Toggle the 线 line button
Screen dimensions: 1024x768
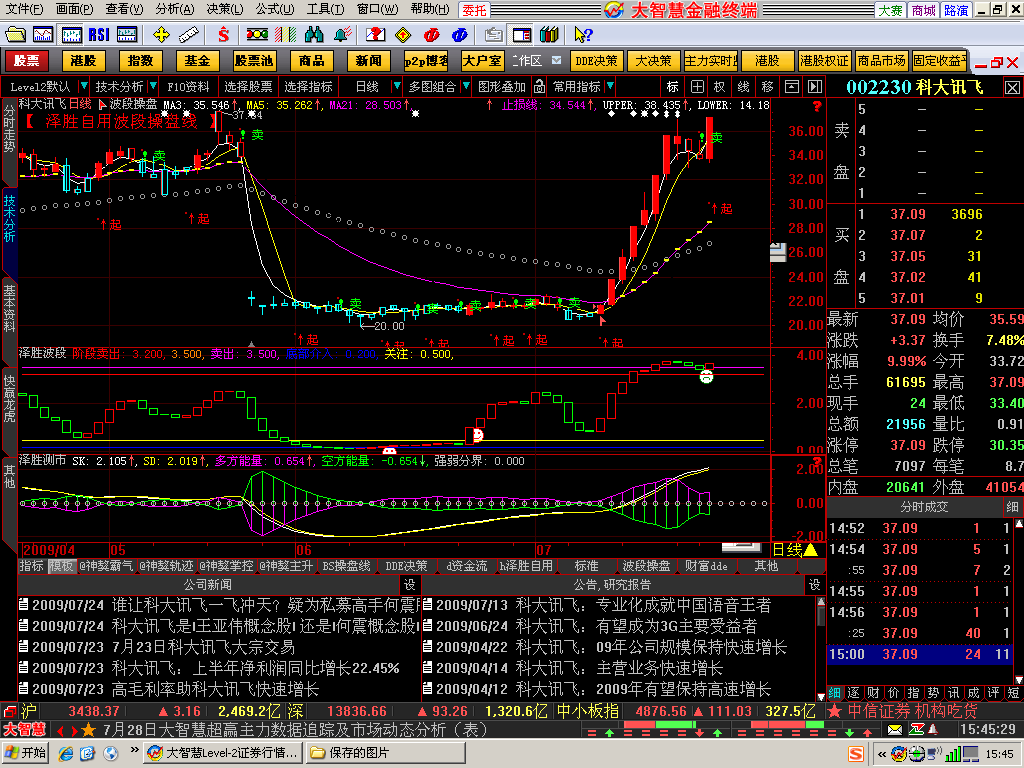[744, 86]
